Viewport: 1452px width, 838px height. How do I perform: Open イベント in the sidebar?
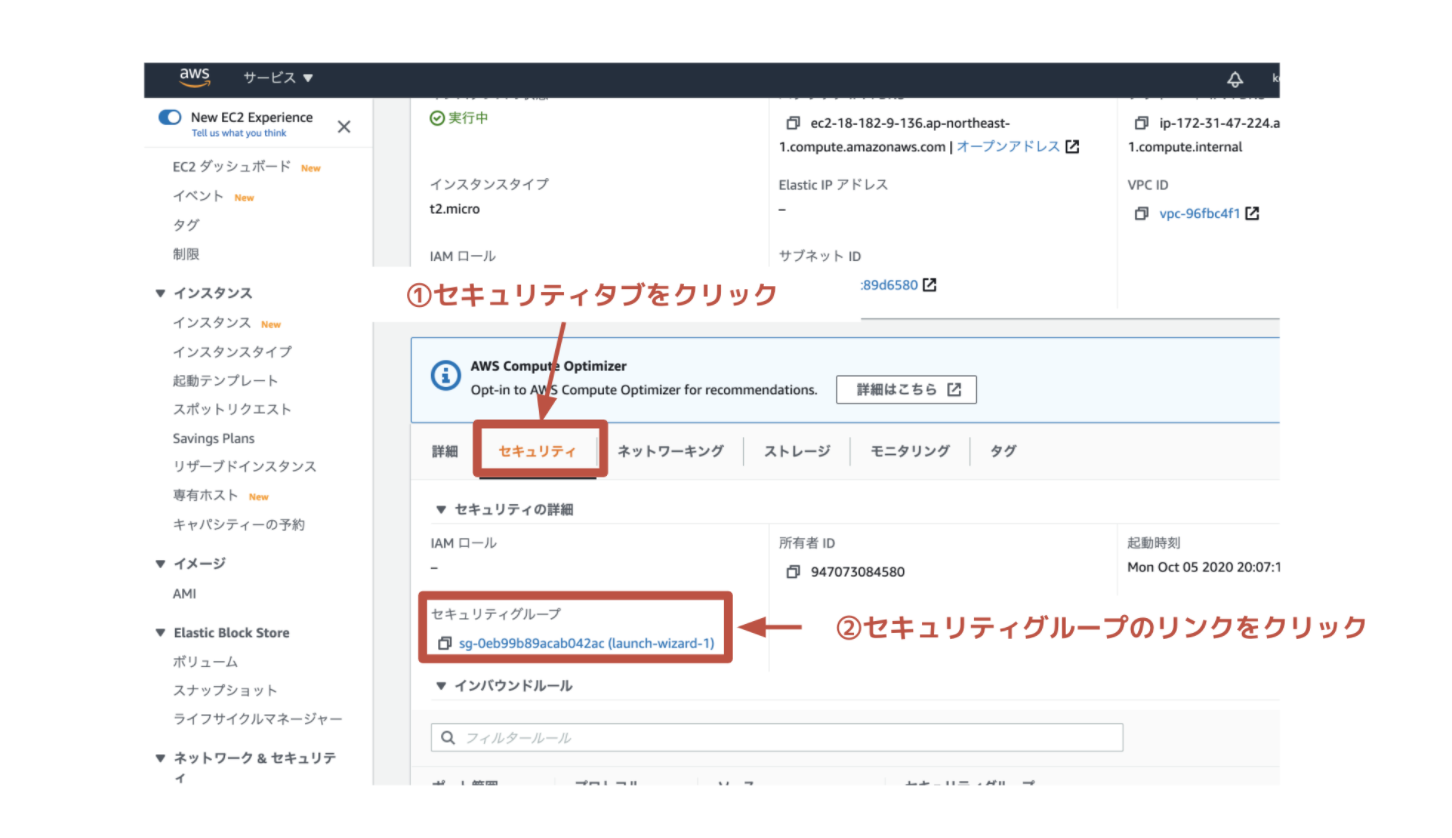(x=198, y=196)
